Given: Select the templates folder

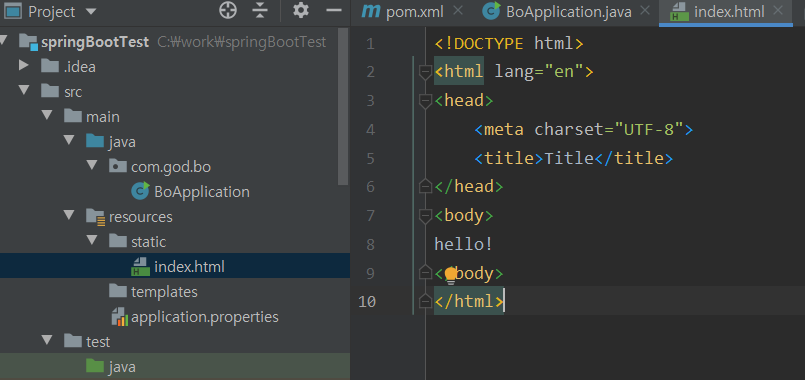Looking at the screenshot, I should pos(164,292).
